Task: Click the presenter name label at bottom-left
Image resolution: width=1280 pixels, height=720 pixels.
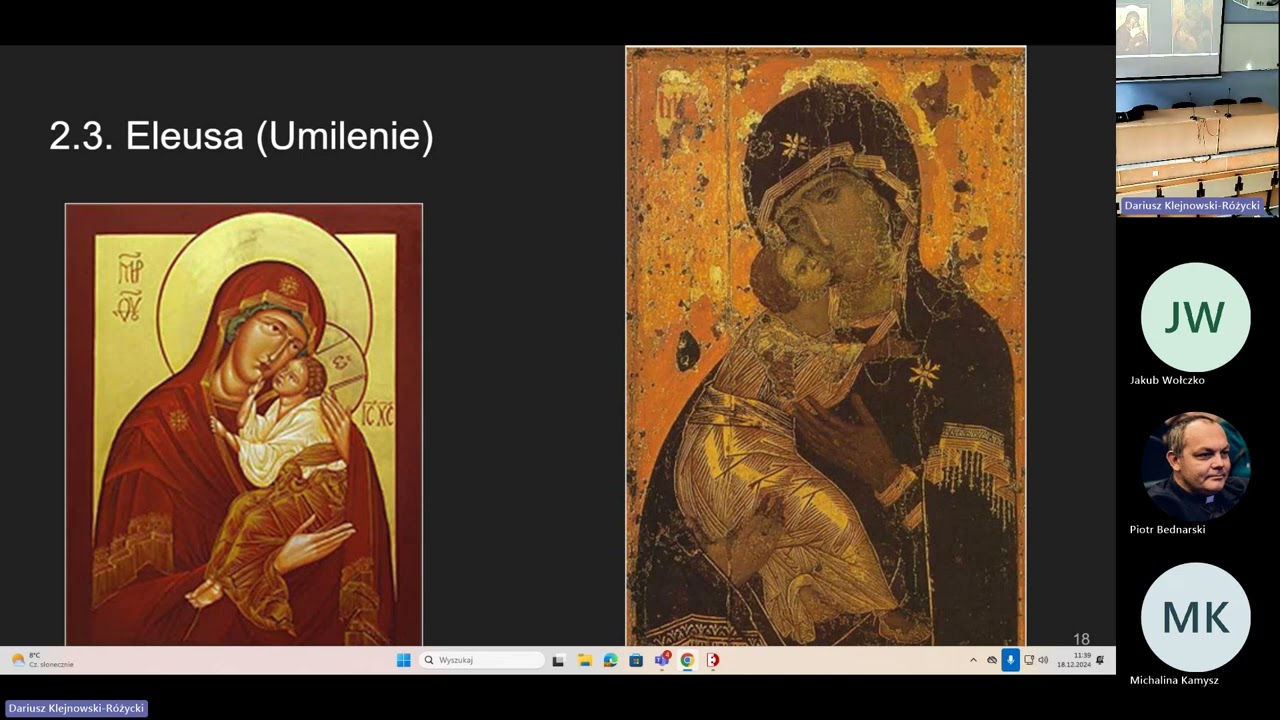Action: (x=76, y=708)
